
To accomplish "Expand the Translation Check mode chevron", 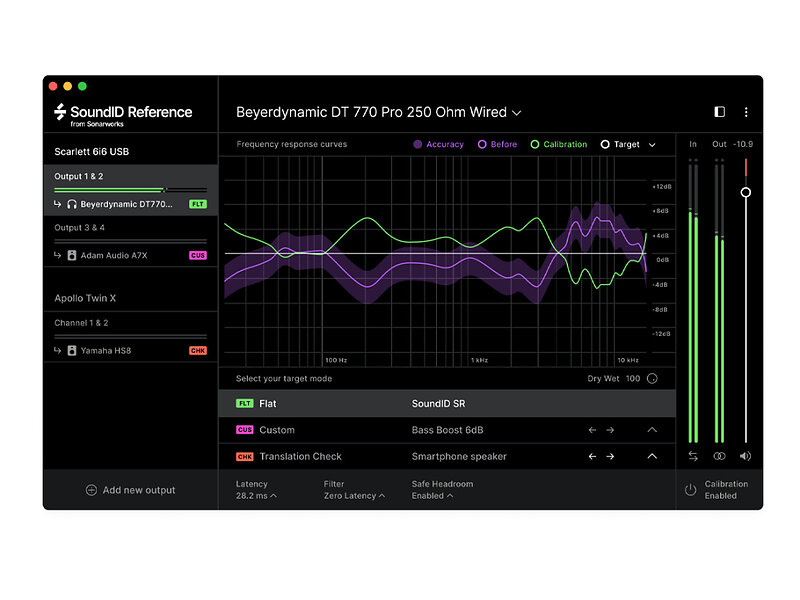I will coord(652,456).
